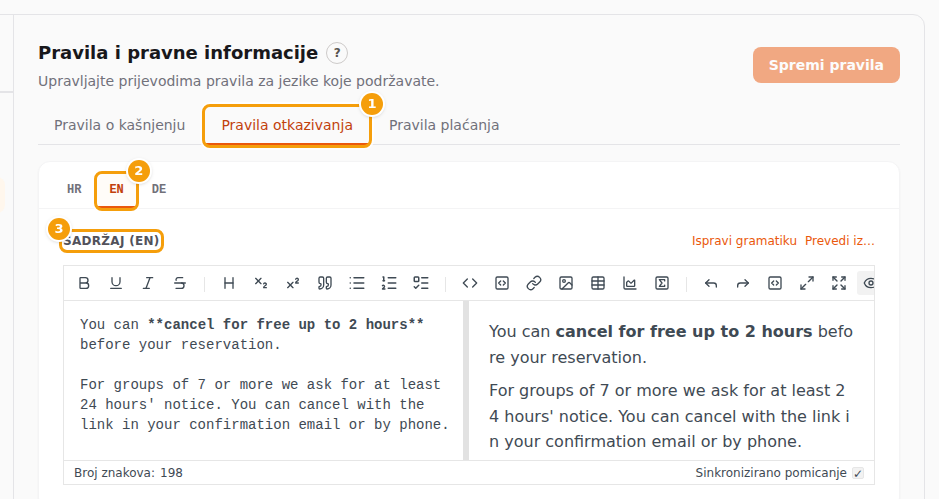Toggle Sinkronizirano pomicanje checkbox
This screenshot has width=939, height=499.
[x=858, y=473]
